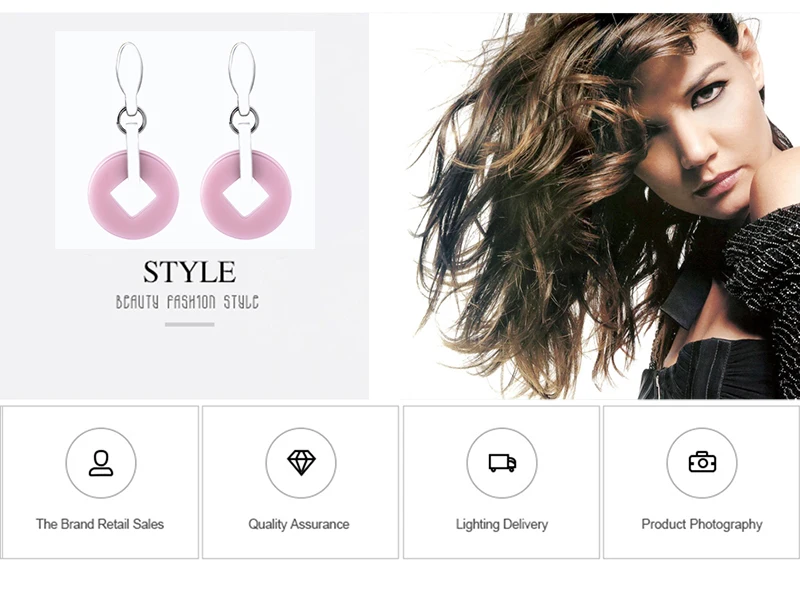Select the Product Photography card
The width and height of the screenshot is (800, 603).
(x=702, y=482)
